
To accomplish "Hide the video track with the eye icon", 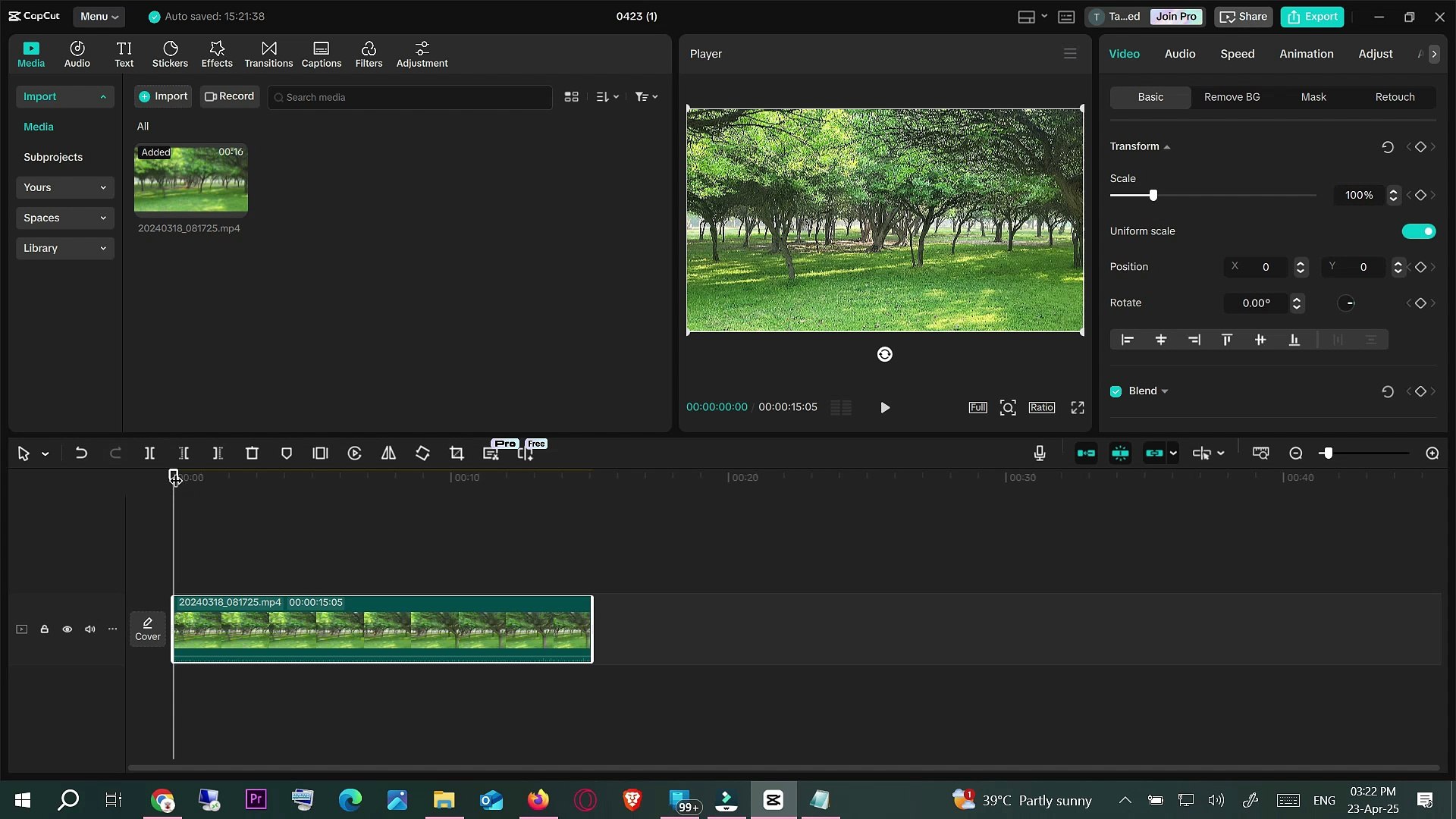I will pyautogui.click(x=67, y=629).
